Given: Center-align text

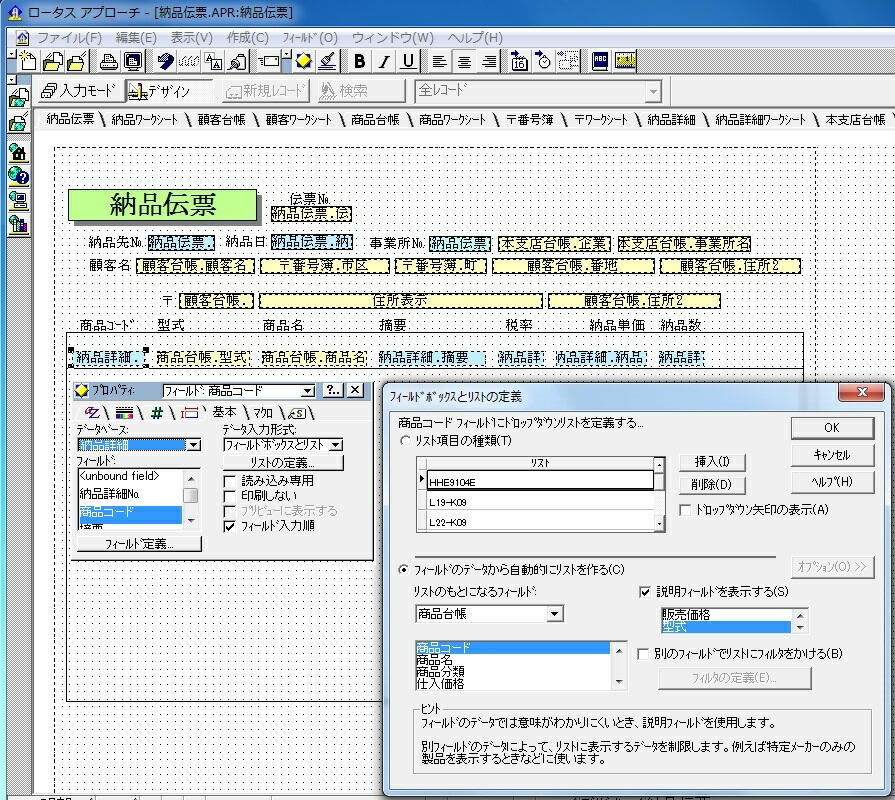Looking at the screenshot, I should click(x=464, y=61).
